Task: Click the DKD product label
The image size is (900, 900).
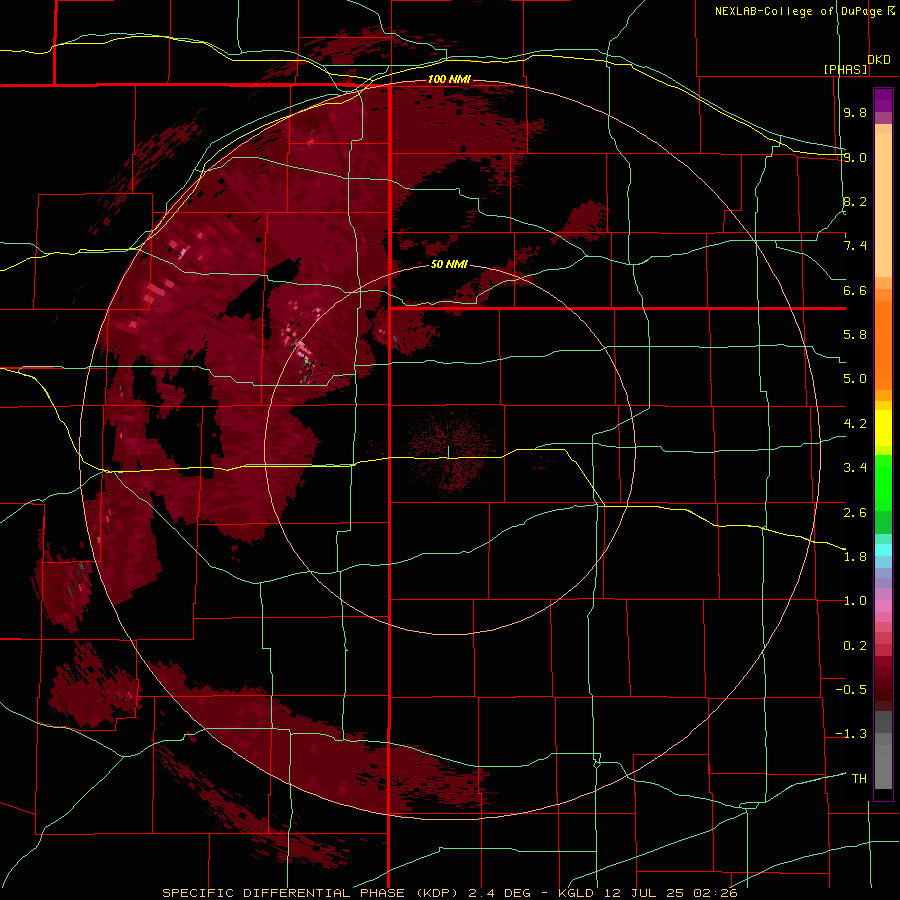Action: coord(879,60)
